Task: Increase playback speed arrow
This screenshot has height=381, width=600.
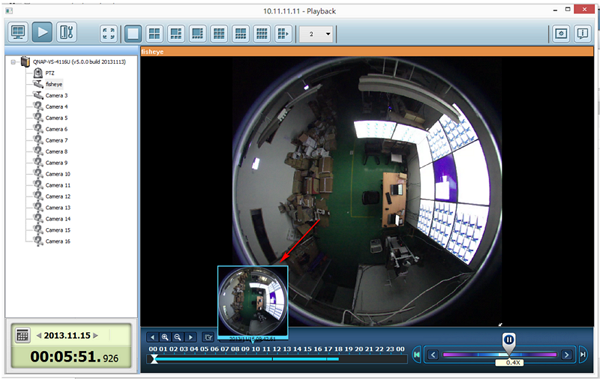Action: click(x=567, y=355)
